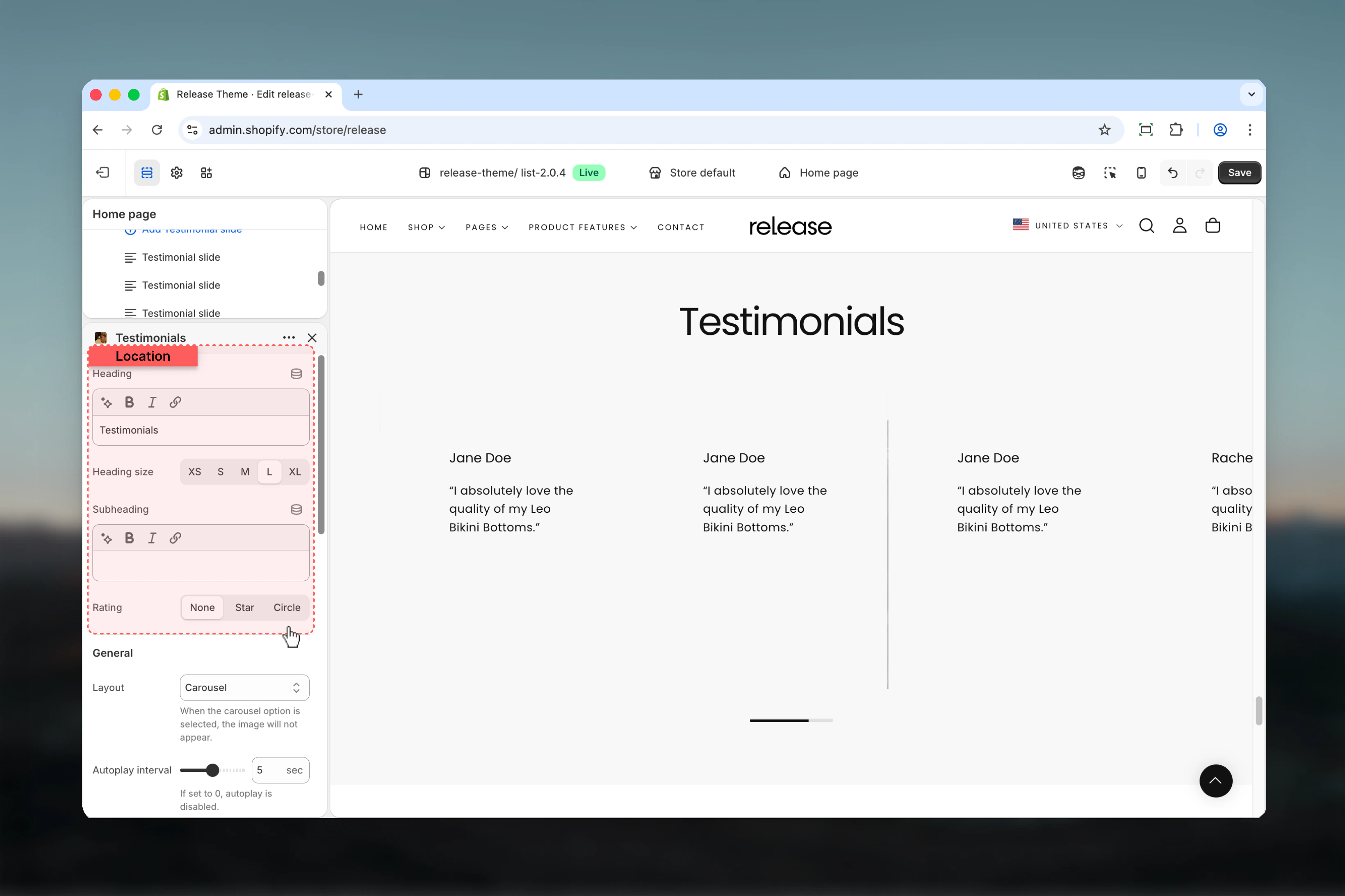Select the first Testimonial slide block
The image size is (1345, 896).
(x=180, y=257)
